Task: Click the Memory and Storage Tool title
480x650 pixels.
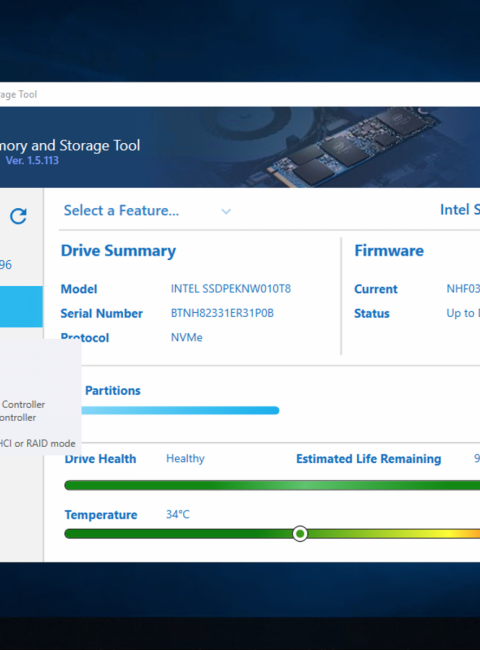Action: (70, 146)
